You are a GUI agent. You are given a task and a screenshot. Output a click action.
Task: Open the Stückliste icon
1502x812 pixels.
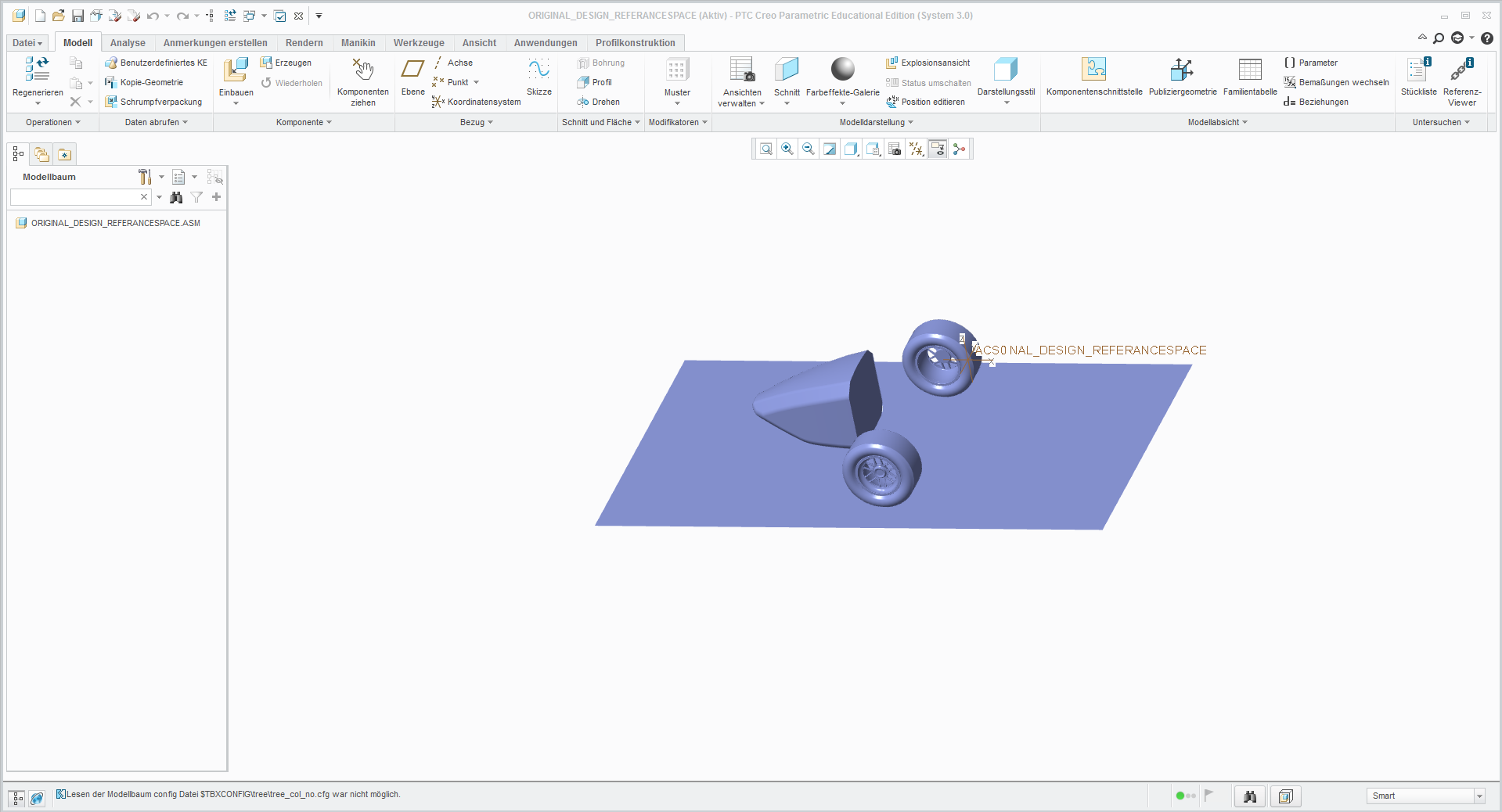click(1418, 70)
